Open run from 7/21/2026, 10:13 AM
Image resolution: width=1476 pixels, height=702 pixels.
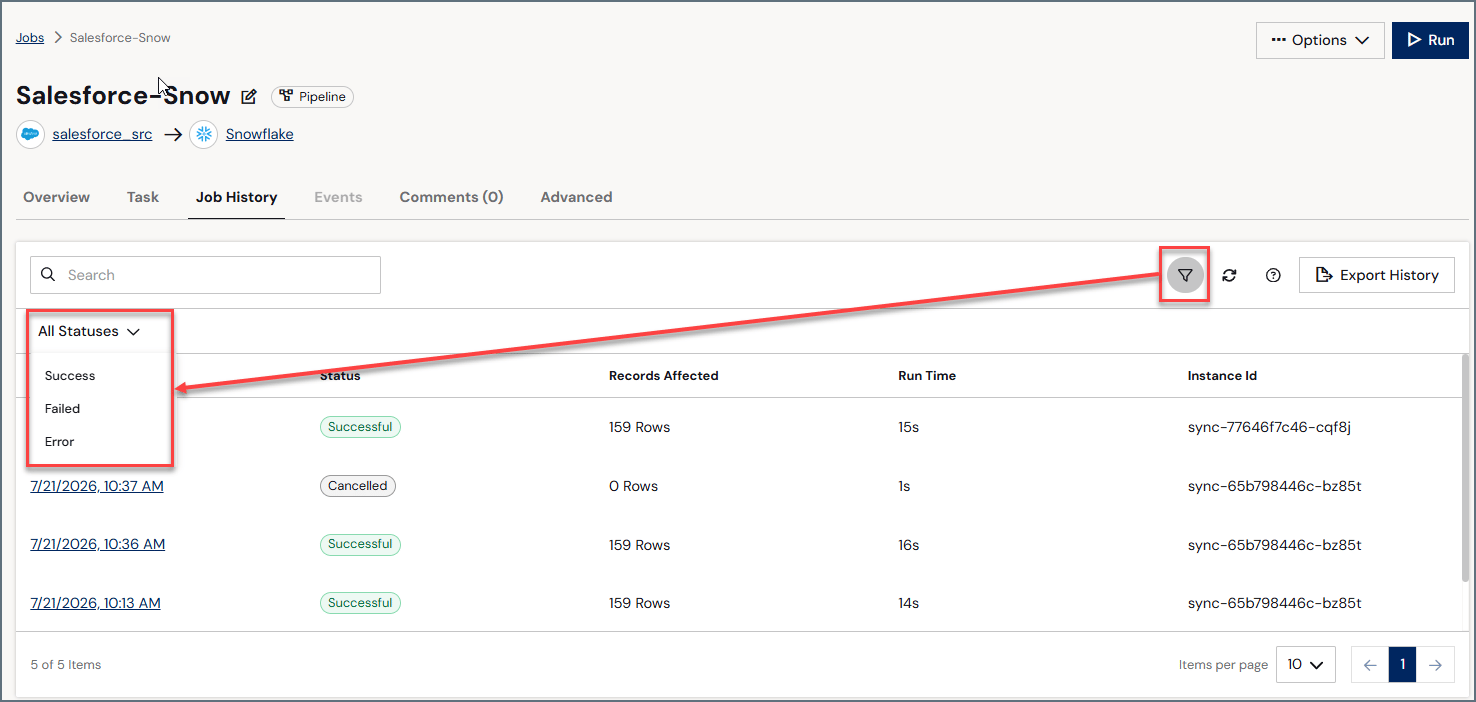pos(95,603)
